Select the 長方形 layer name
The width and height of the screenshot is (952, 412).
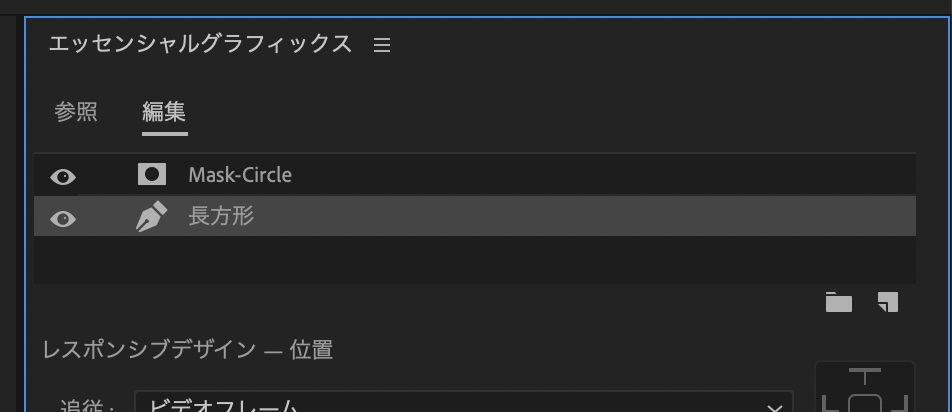221,216
